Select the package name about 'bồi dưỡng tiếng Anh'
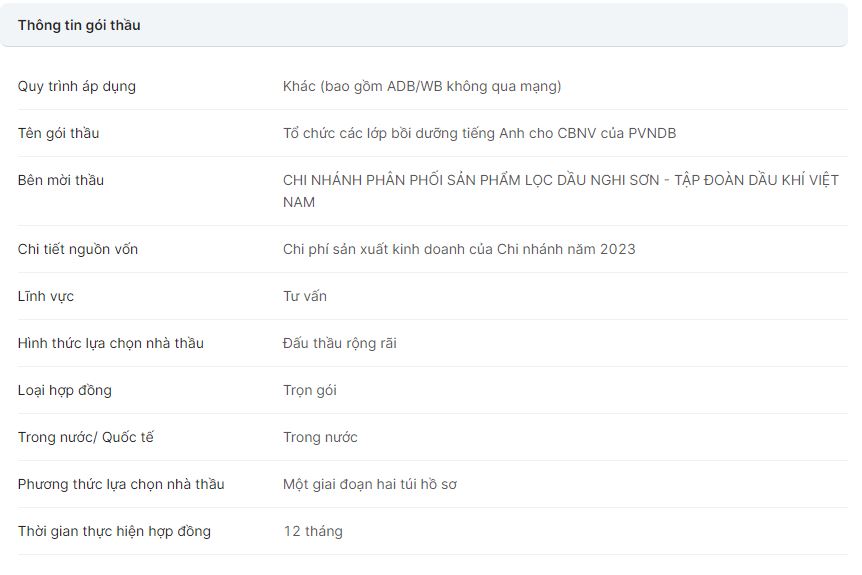Image resolution: width=862 pixels, height=575 pixels. (x=479, y=133)
